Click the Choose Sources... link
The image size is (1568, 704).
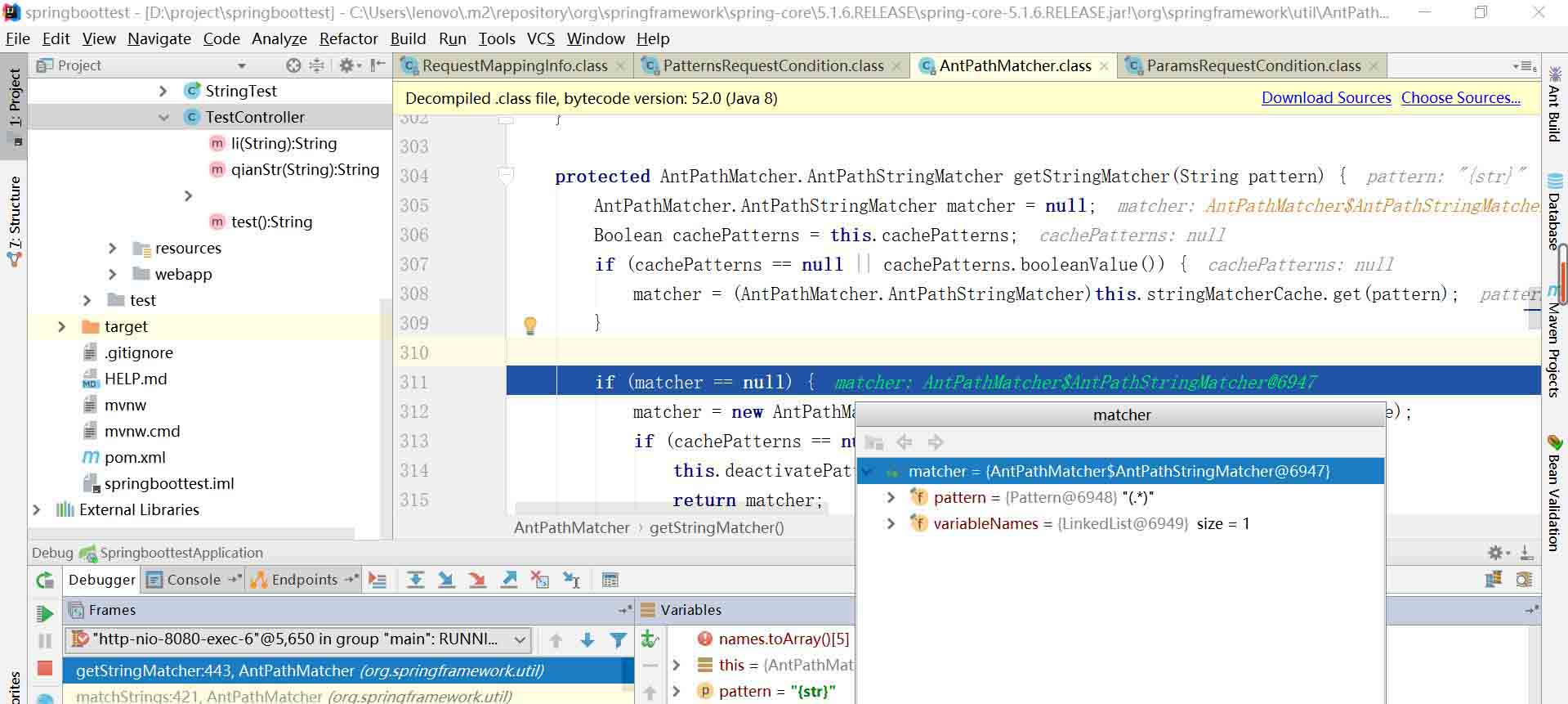(x=1461, y=97)
